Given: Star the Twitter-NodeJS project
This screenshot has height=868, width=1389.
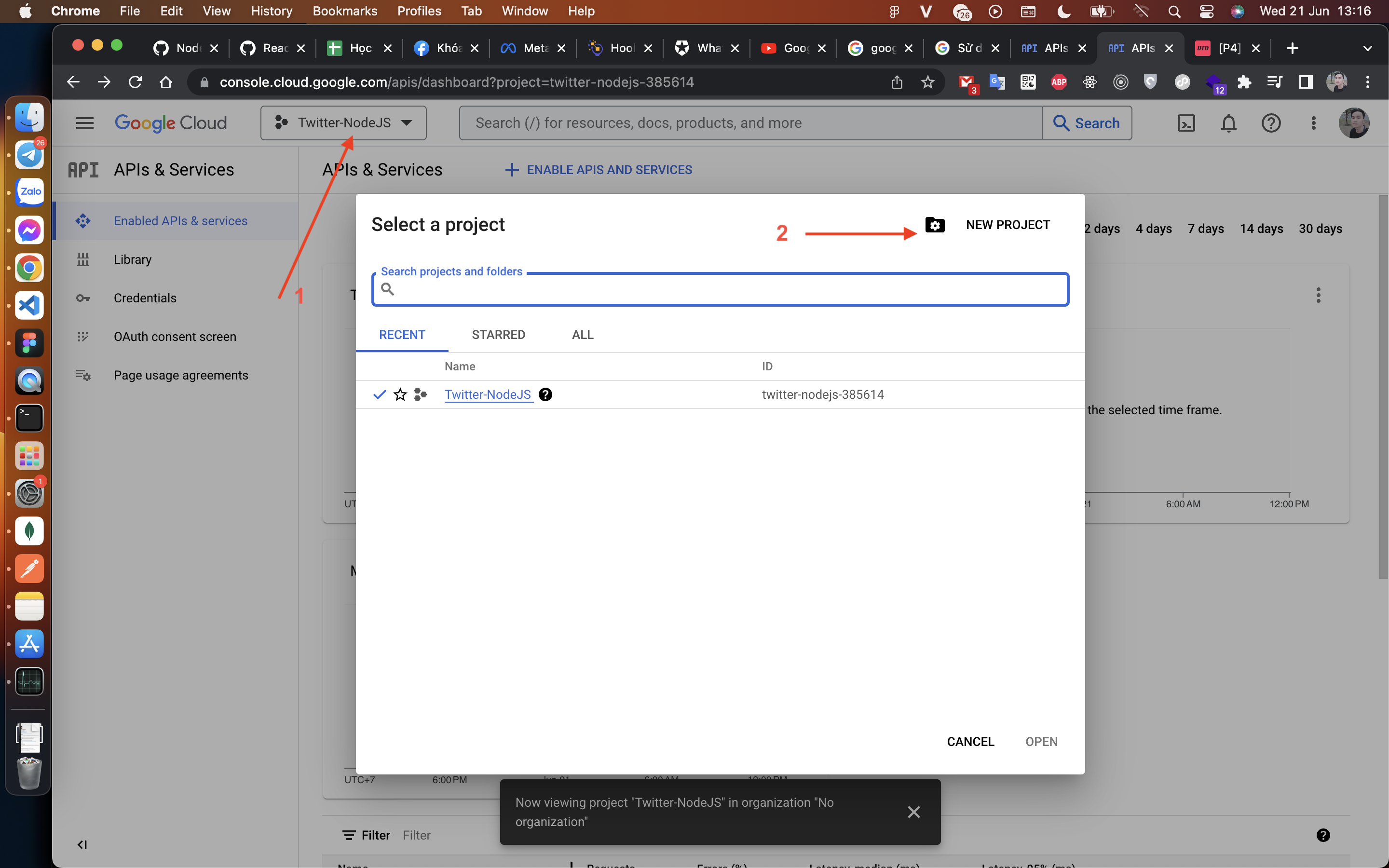Looking at the screenshot, I should pos(400,394).
